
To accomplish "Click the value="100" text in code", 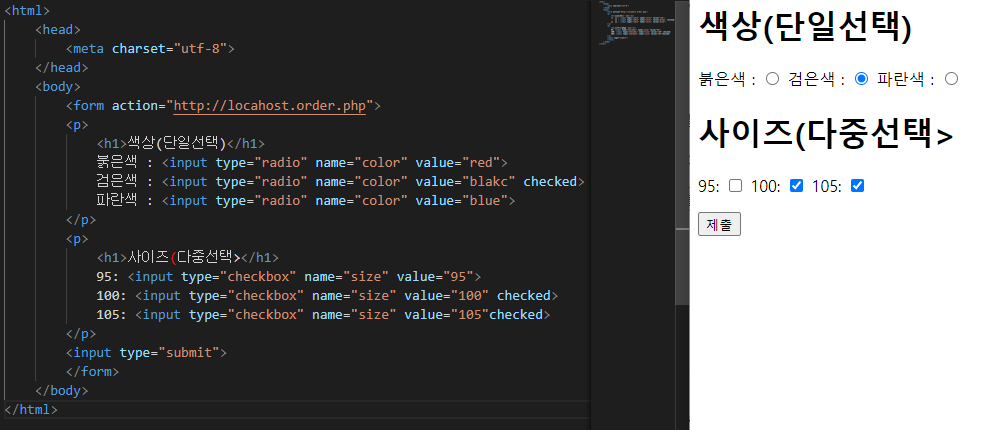I will [447, 295].
